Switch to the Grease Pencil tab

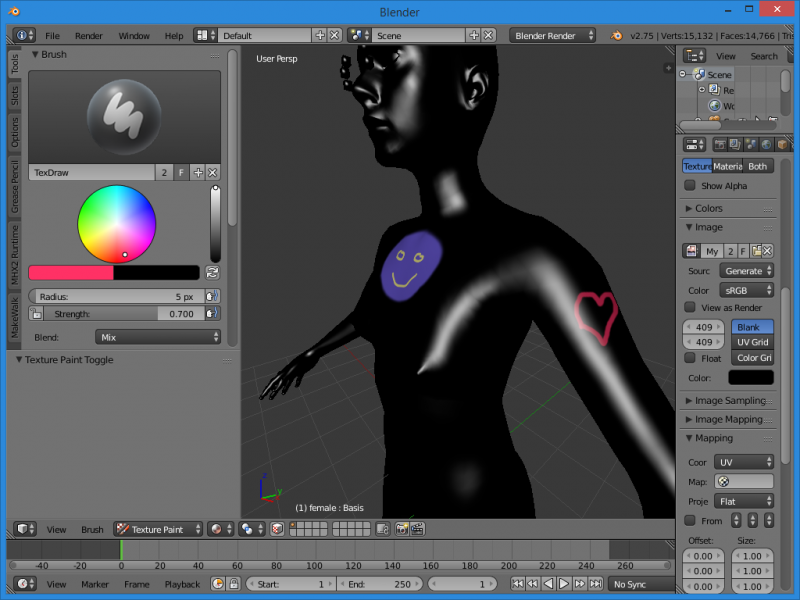[15, 185]
